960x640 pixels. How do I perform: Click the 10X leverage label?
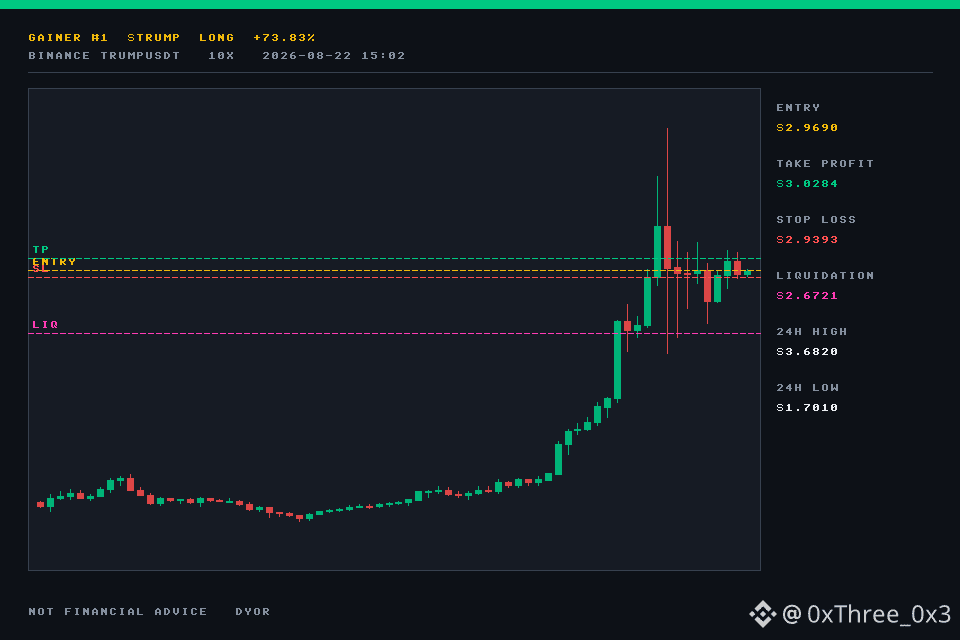coord(221,56)
